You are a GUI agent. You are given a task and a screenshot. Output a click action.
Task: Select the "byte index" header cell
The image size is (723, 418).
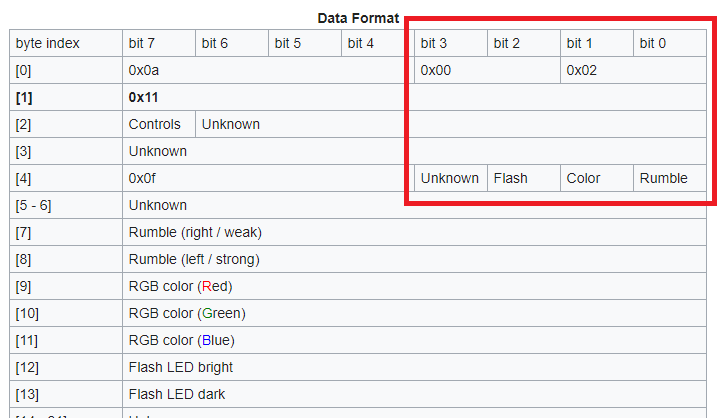coord(48,43)
